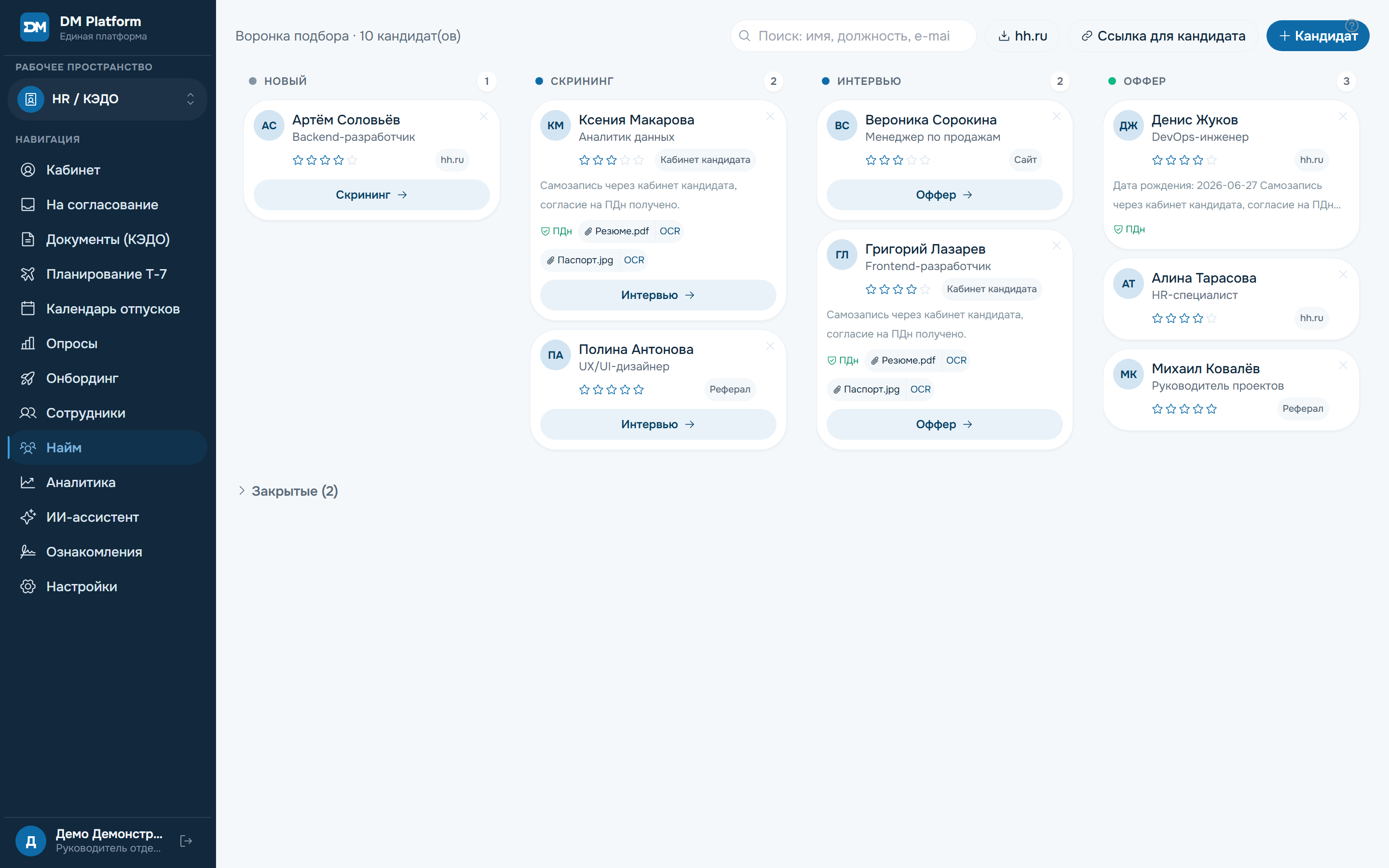Screen dimensions: 1389x868
Task: Move Григорий Лазарев to Оффер
Action: [944, 424]
